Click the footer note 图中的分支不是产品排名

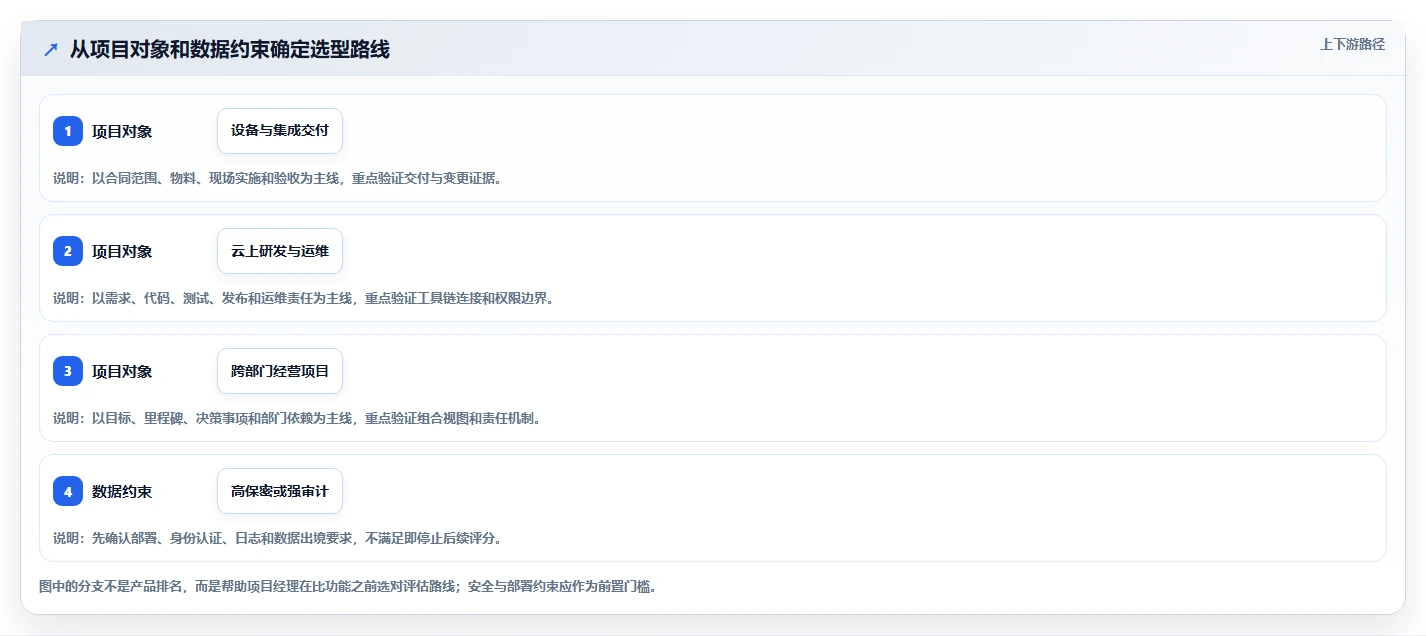coord(347,586)
